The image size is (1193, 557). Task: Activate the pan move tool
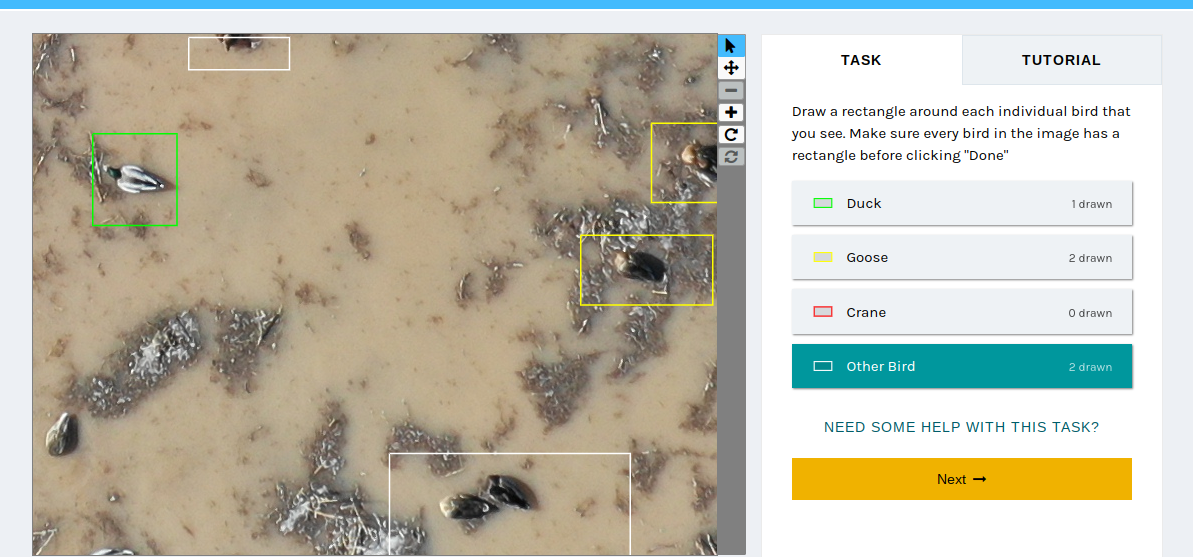(x=731, y=68)
